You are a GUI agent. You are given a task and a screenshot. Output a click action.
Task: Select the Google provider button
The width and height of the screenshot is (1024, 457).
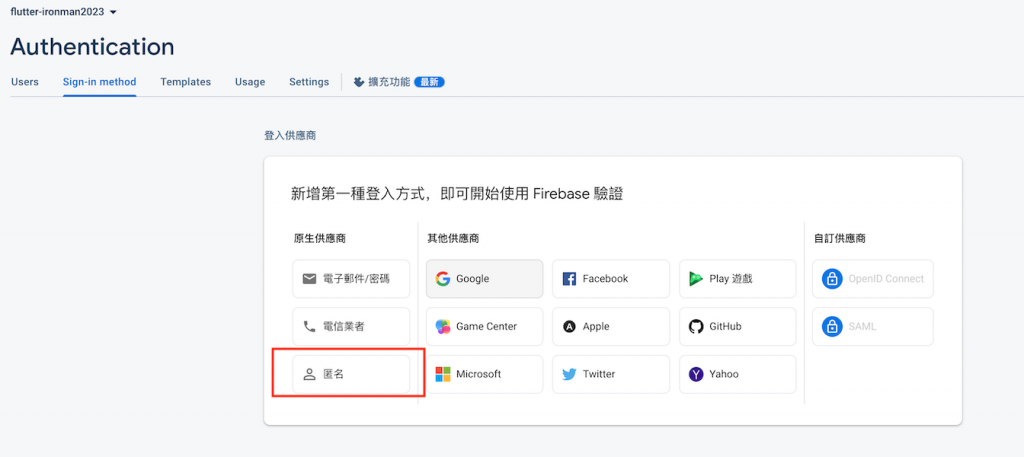[485, 279]
